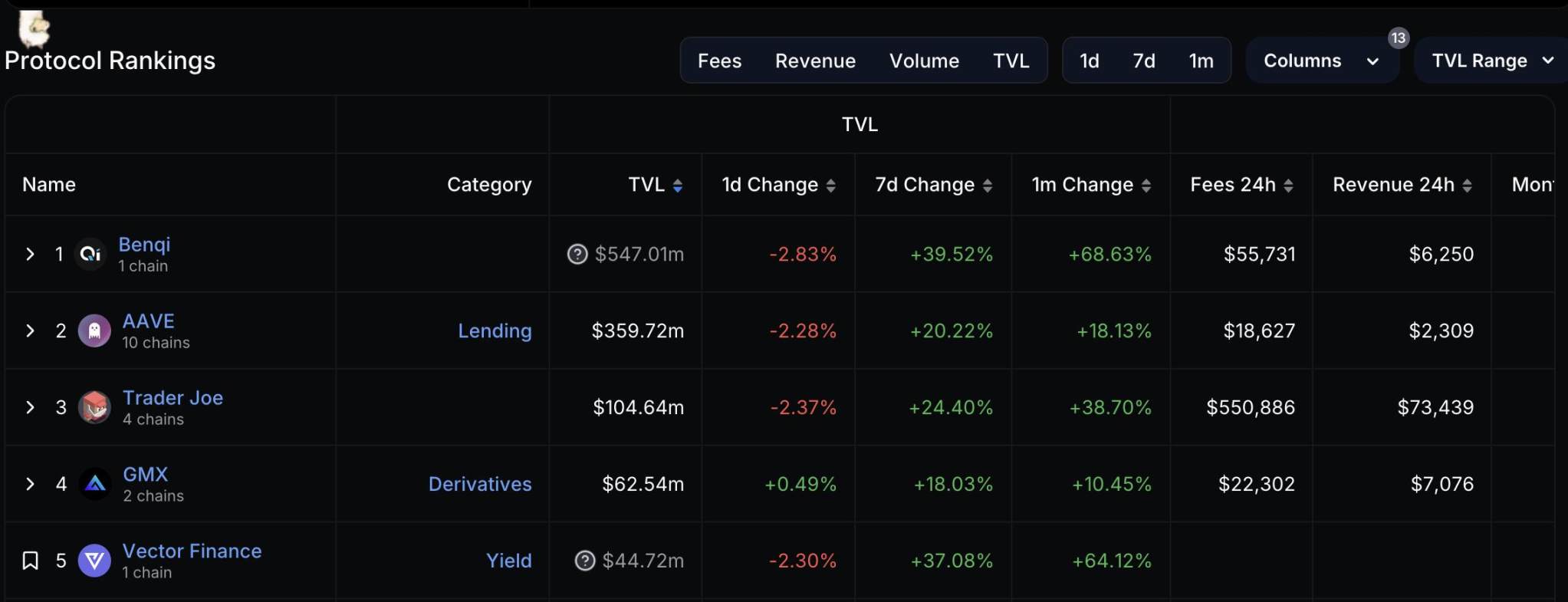
Task: Click the question mark beside Benqi TVL
Action: click(x=577, y=254)
